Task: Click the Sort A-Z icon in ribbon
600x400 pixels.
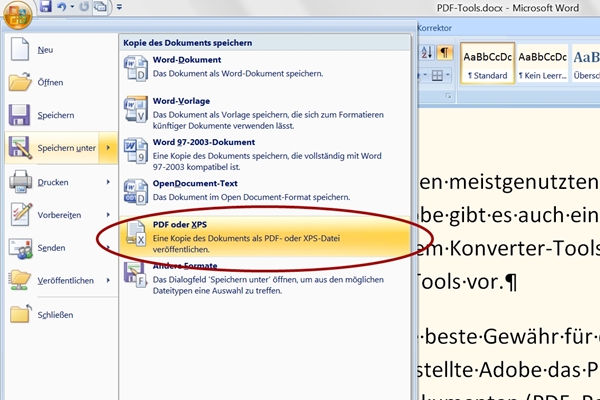Action: coord(427,52)
